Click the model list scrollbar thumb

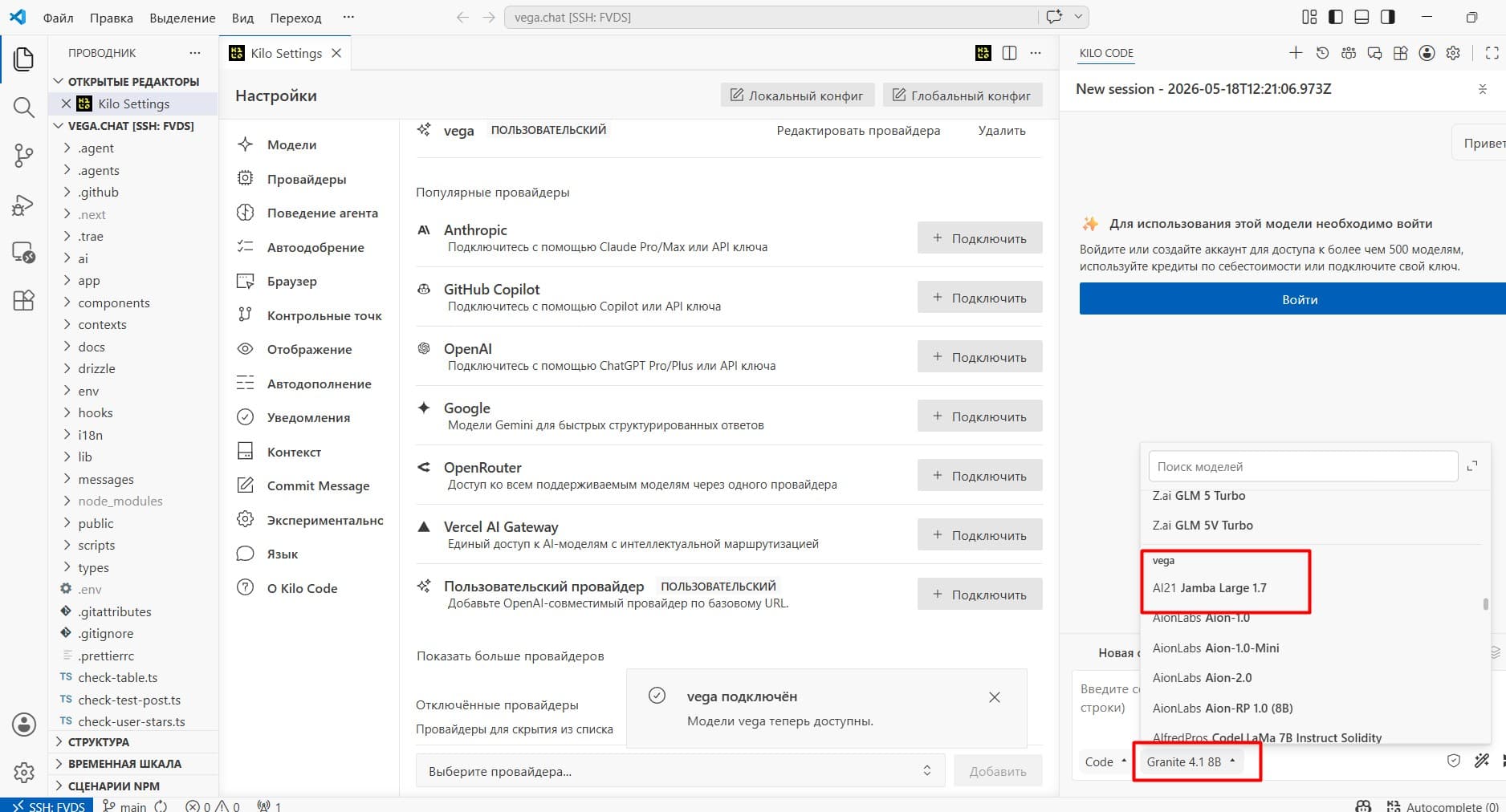[x=1486, y=604]
